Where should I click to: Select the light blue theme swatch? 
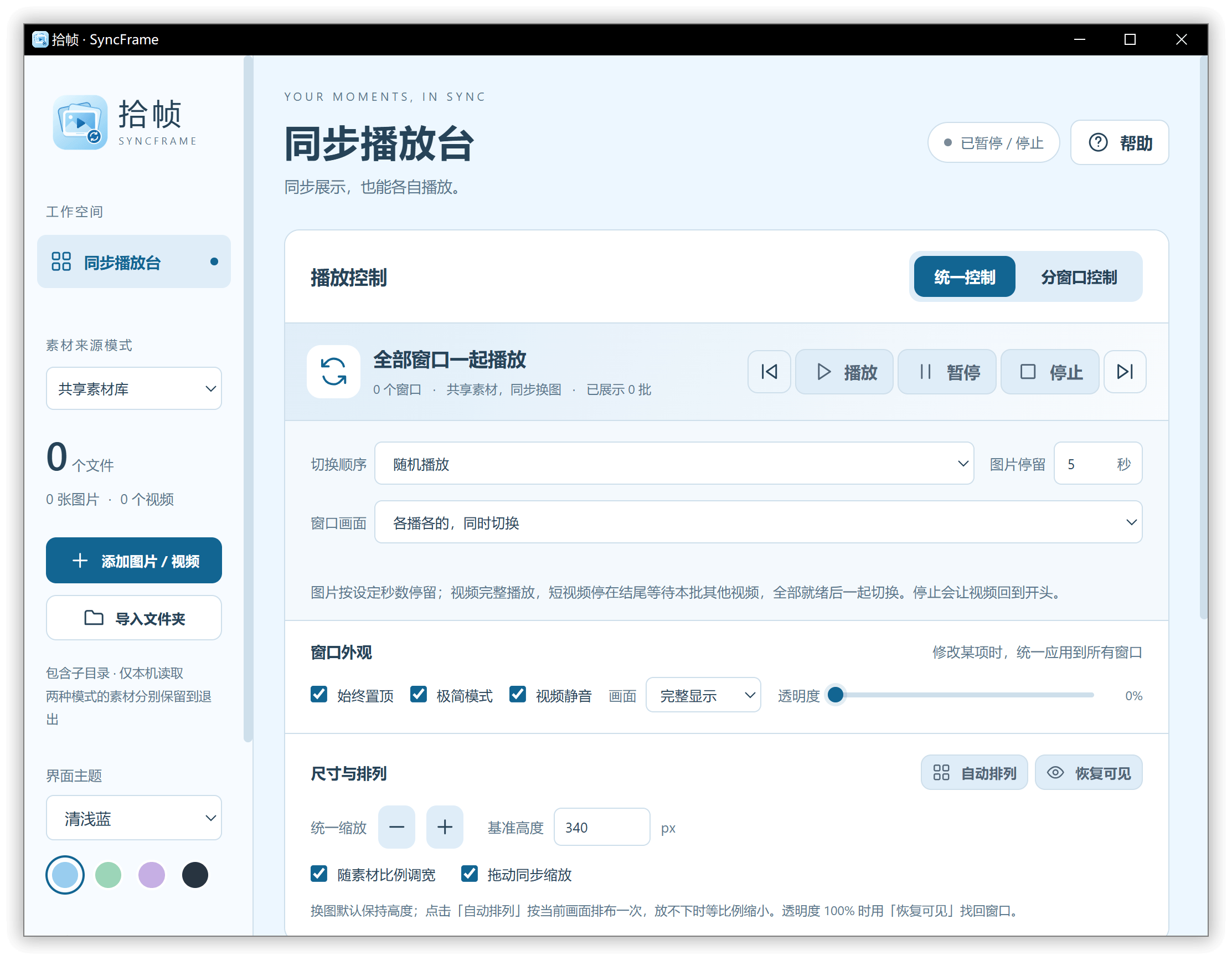pyautogui.click(x=65, y=876)
